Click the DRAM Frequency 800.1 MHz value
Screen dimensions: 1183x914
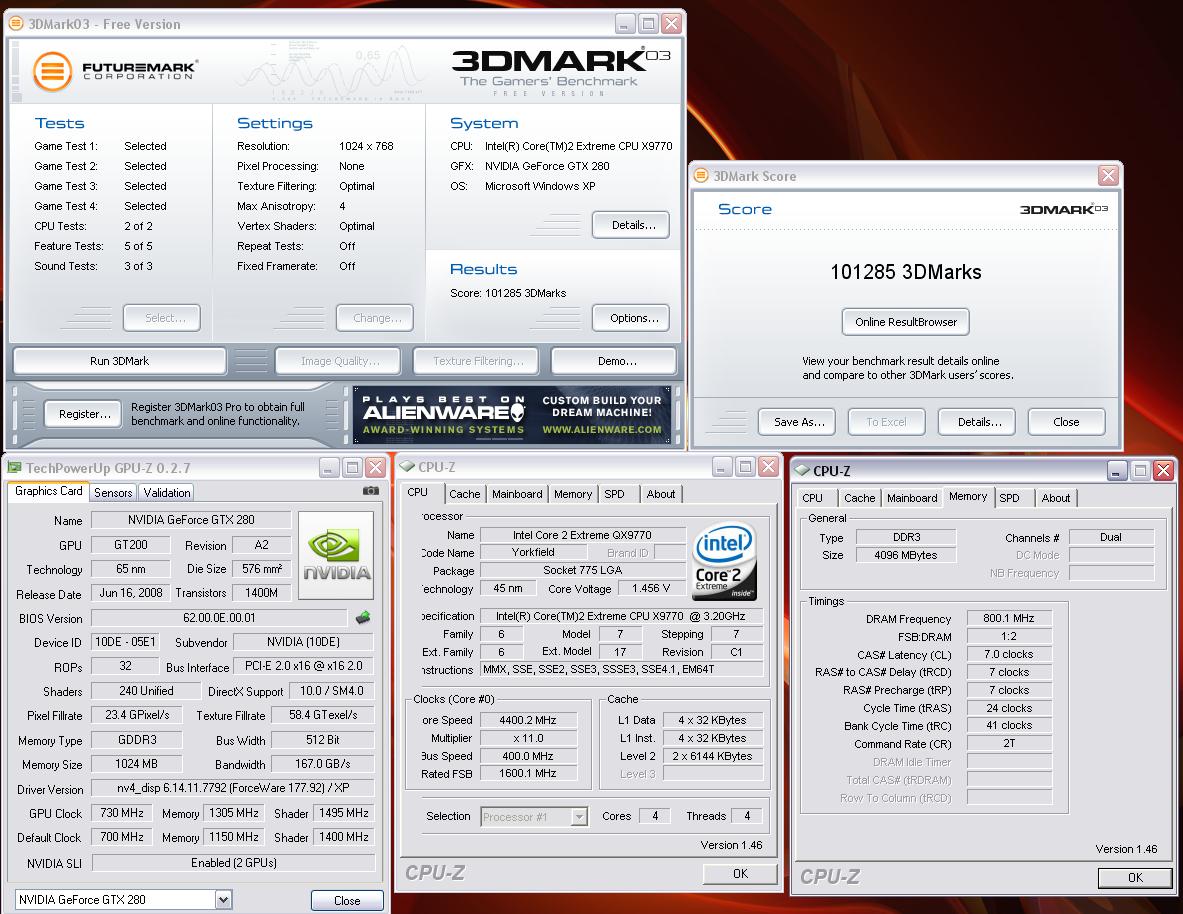[1008, 618]
